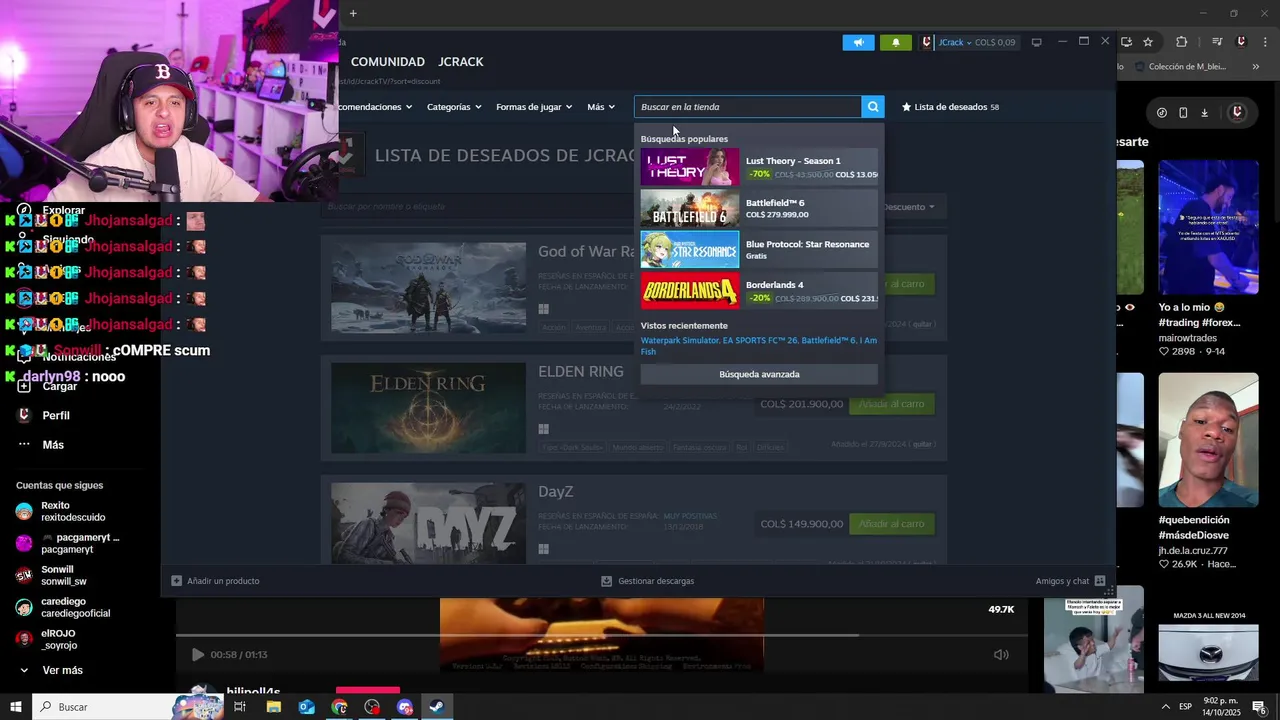Add DayZ to cart

pyautogui.click(x=891, y=524)
